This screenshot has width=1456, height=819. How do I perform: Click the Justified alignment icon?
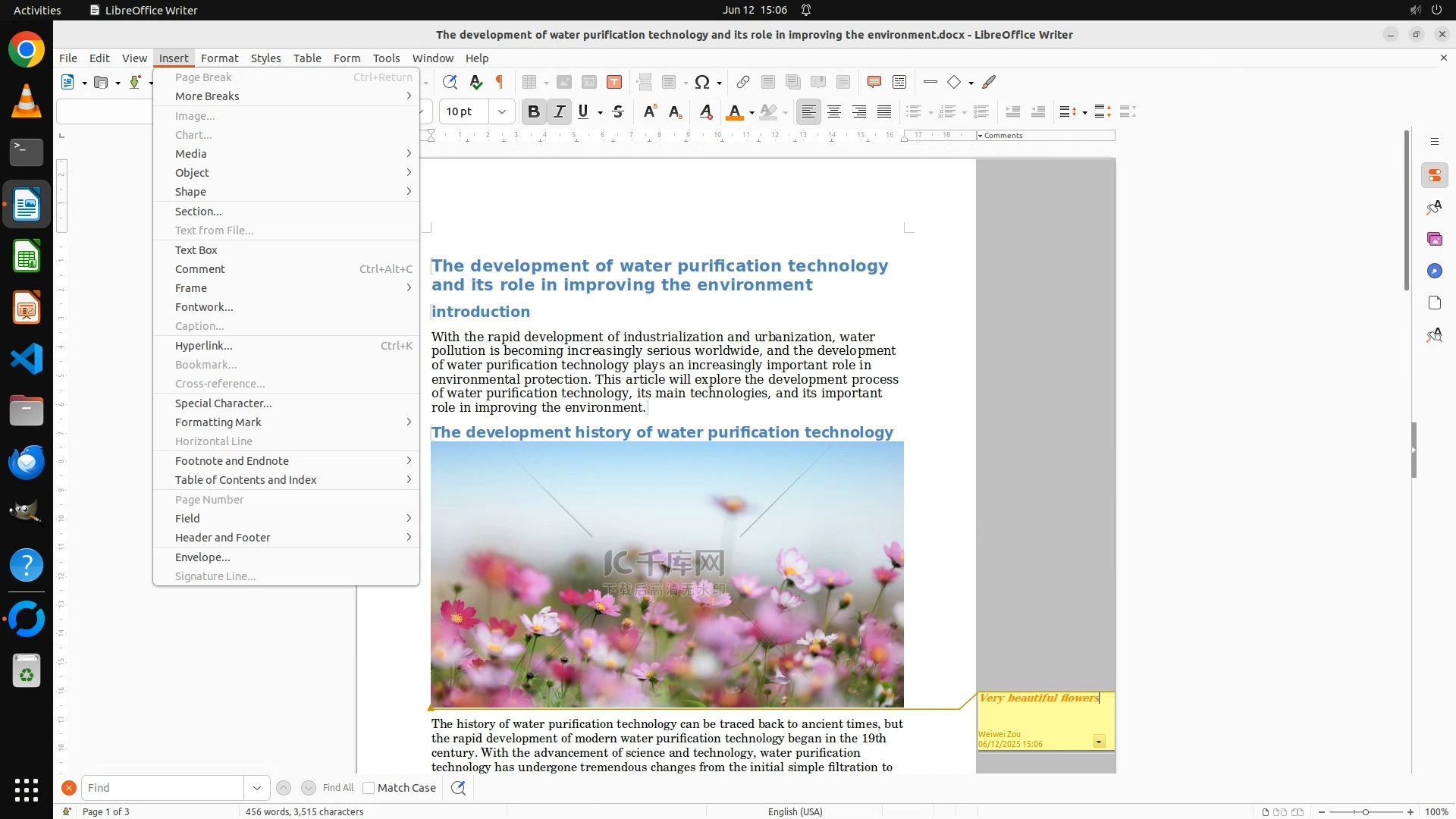[884, 112]
